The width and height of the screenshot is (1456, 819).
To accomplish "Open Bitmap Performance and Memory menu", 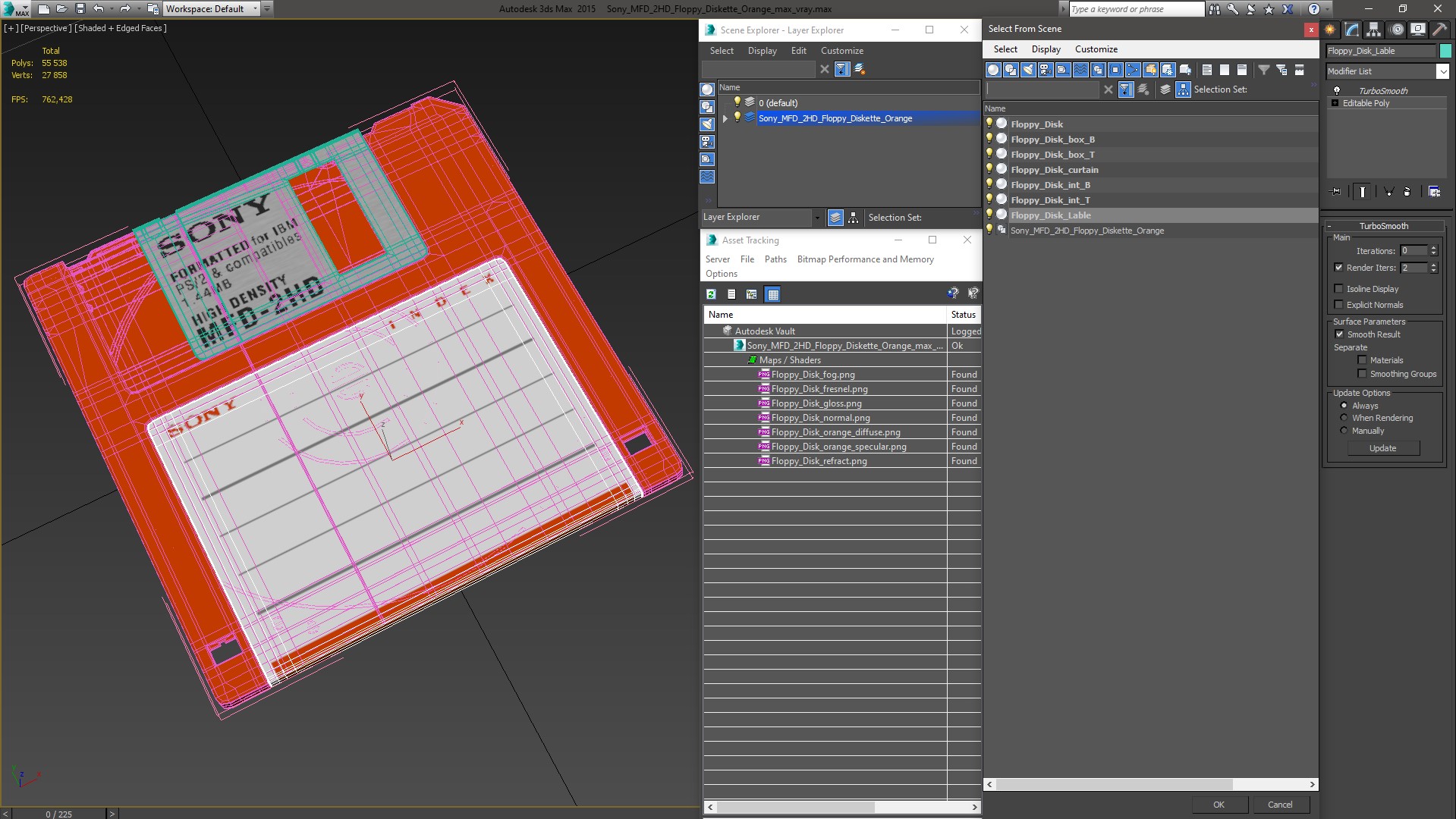I will (865, 259).
